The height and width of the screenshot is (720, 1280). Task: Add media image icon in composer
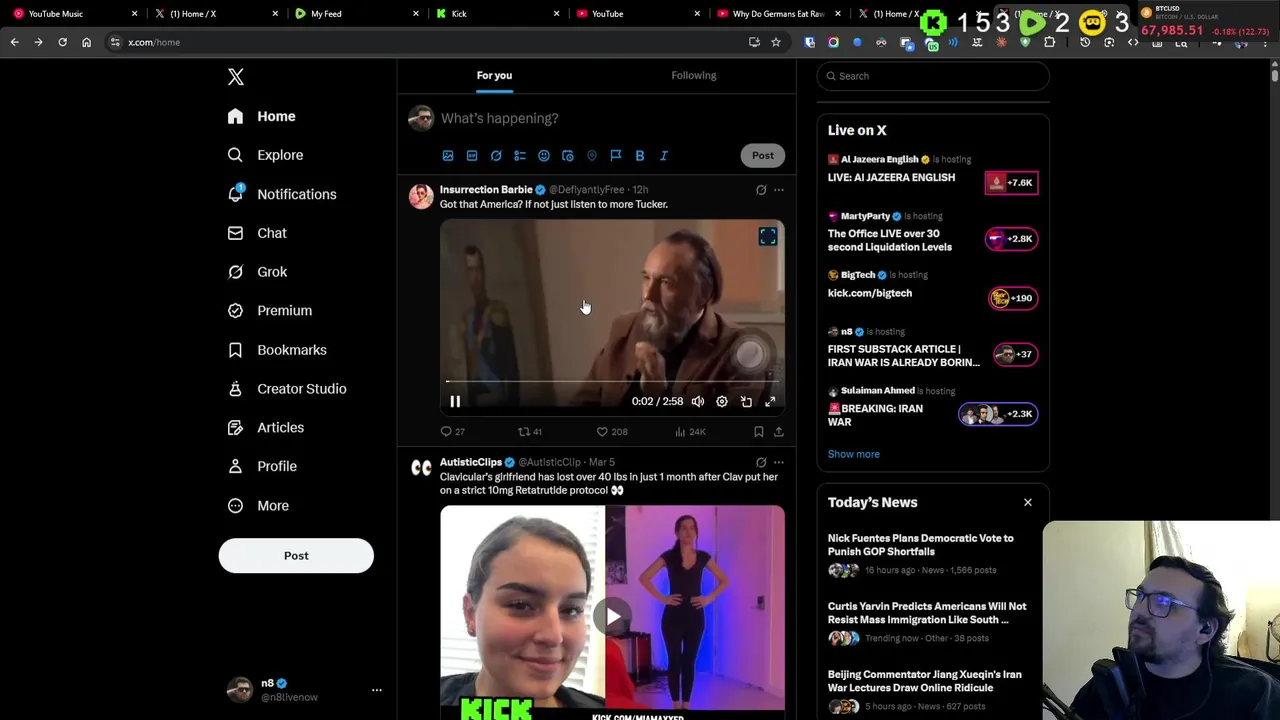448,156
